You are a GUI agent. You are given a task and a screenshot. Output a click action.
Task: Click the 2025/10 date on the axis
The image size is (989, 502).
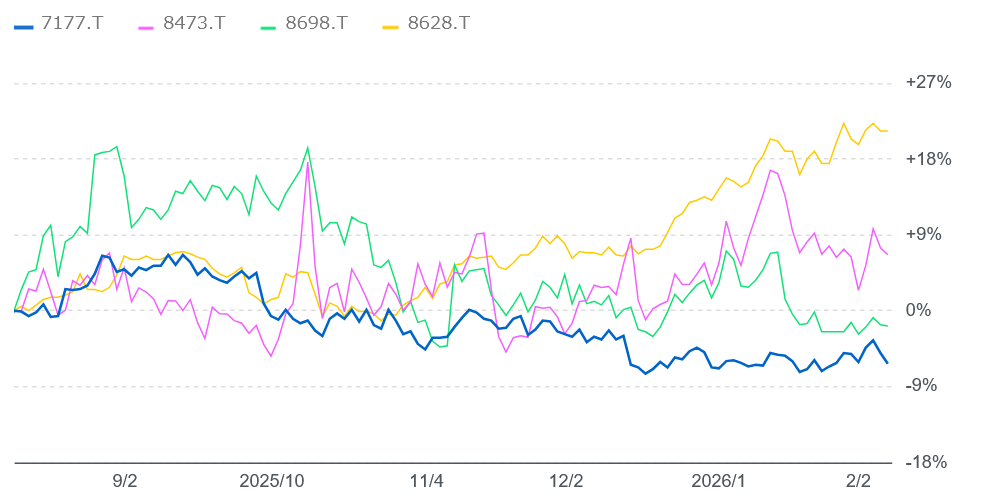(272, 481)
